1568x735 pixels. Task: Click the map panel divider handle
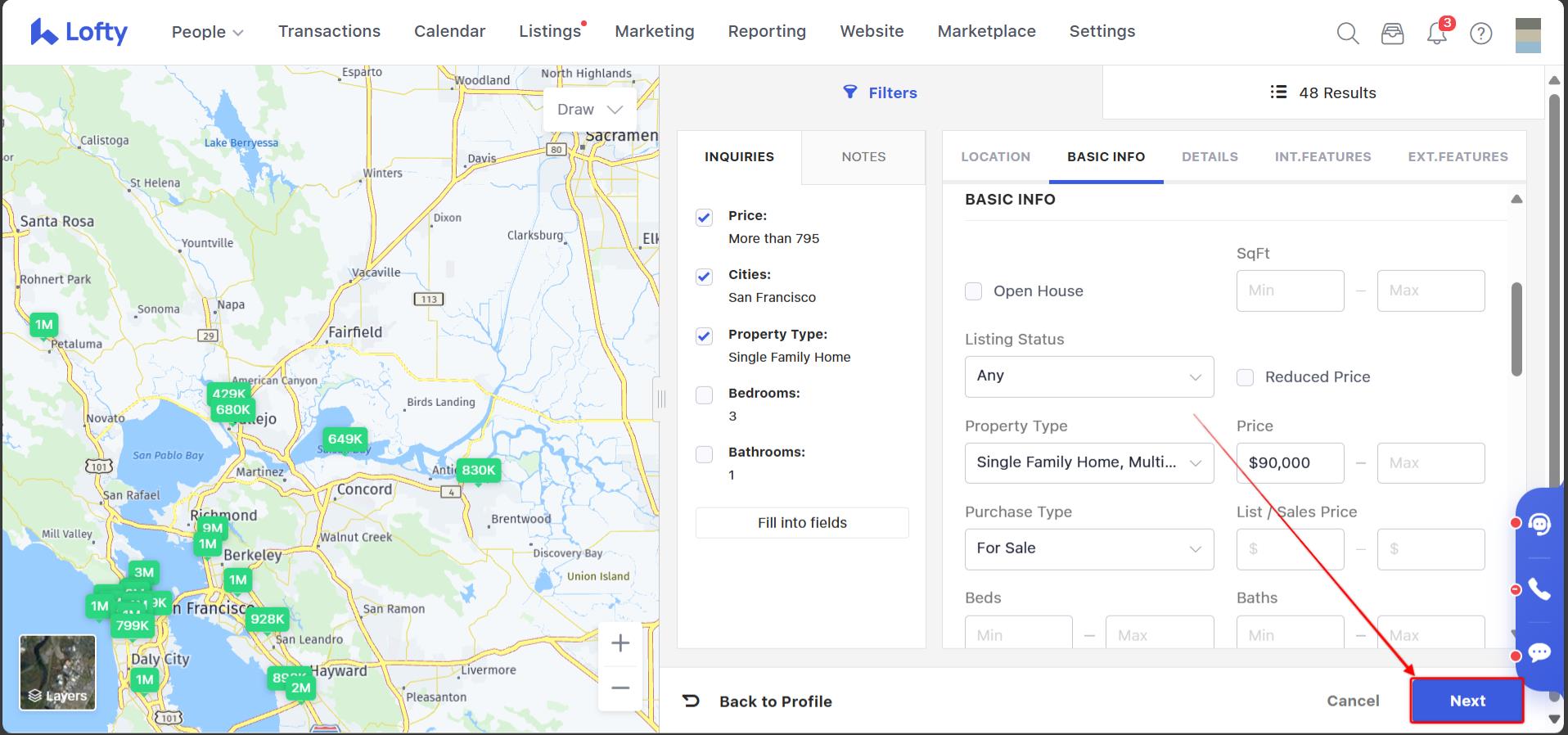pos(661,399)
